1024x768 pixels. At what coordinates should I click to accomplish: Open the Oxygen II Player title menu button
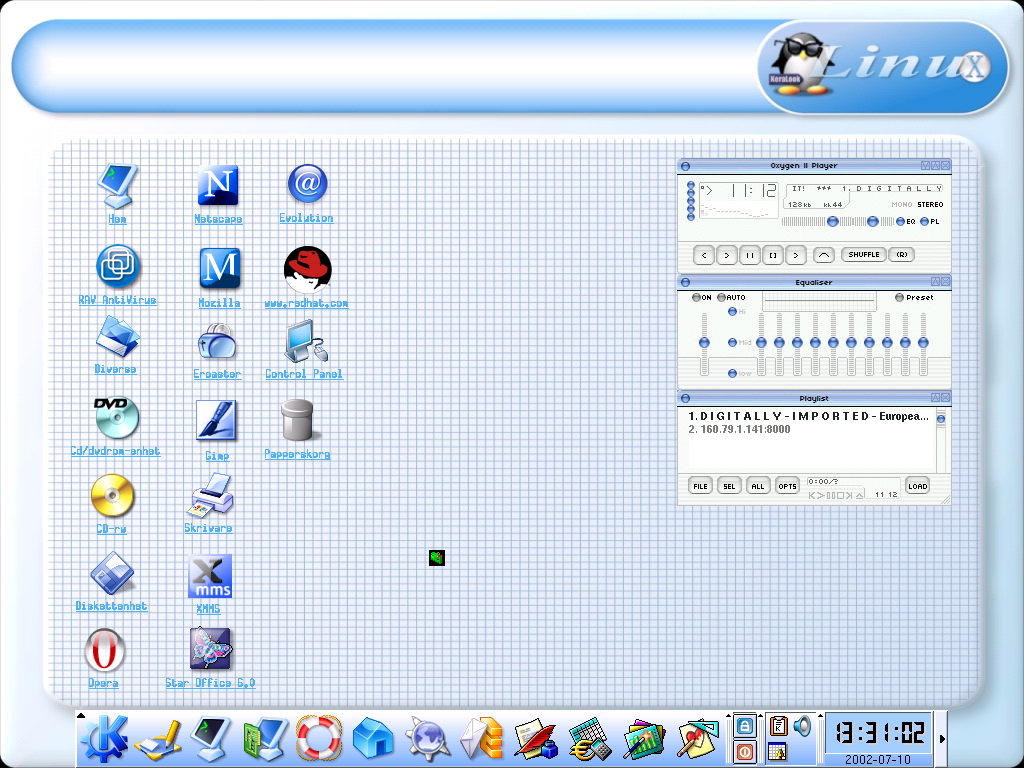point(685,166)
